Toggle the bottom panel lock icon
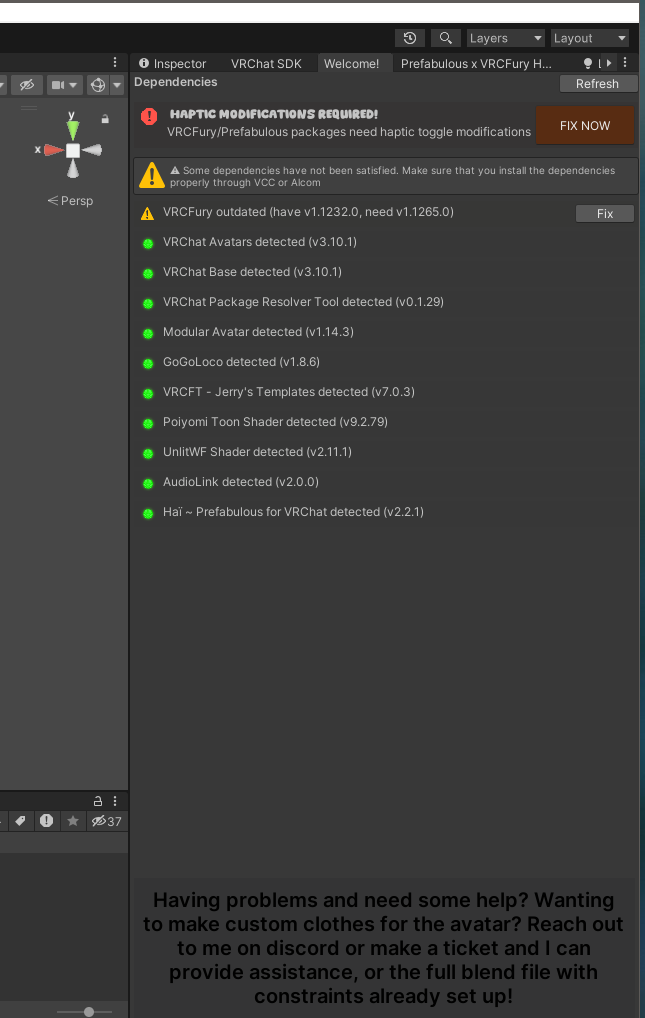The image size is (645, 1018). point(98,801)
